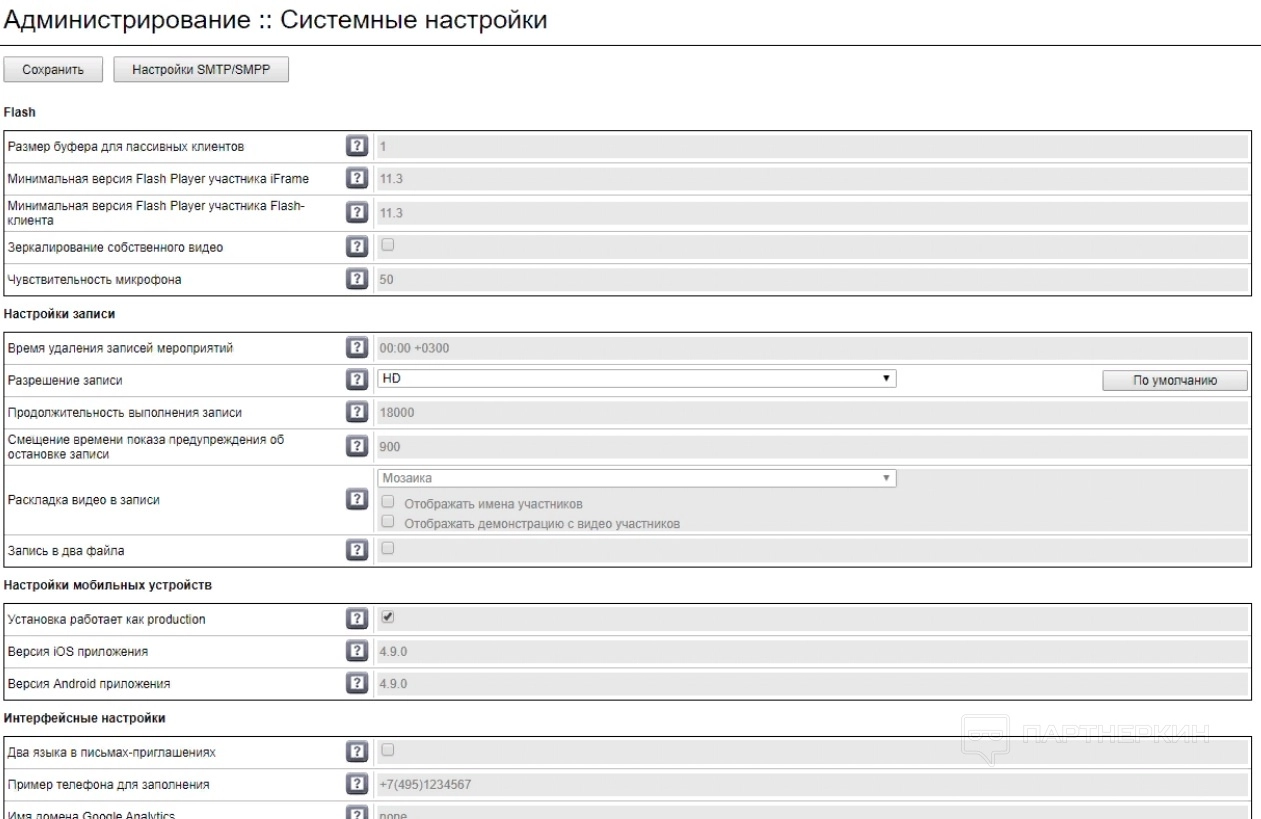This screenshot has width=1261, height=819.
Task: Open the Разрешение записи HD dropdown
Action: pos(637,379)
